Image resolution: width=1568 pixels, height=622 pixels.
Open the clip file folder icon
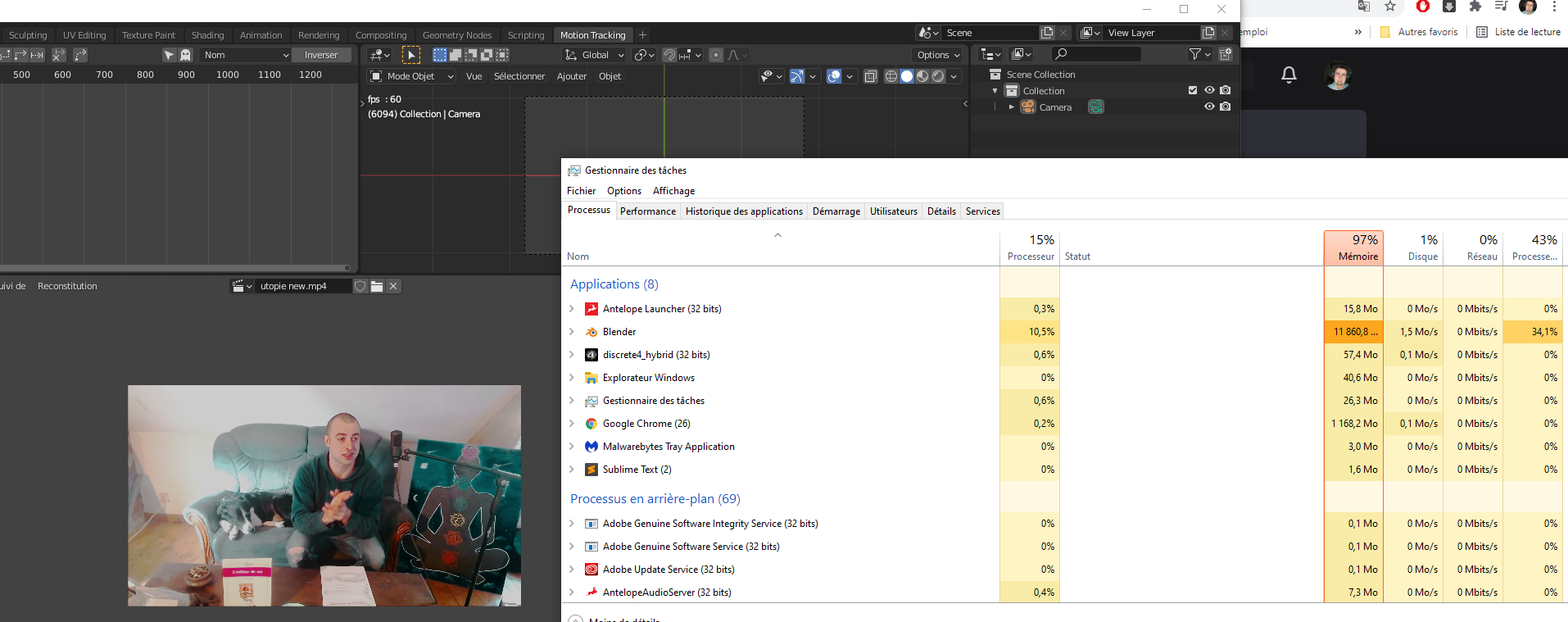coord(377,286)
